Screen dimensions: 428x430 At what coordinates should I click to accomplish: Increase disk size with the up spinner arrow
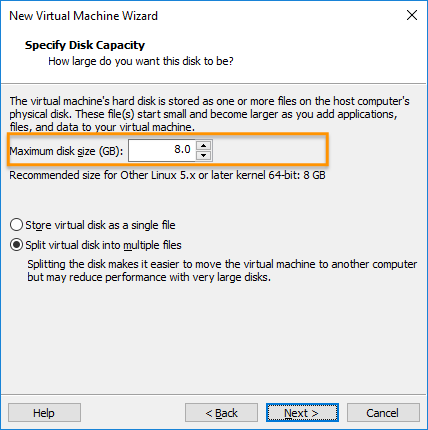click(203, 145)
